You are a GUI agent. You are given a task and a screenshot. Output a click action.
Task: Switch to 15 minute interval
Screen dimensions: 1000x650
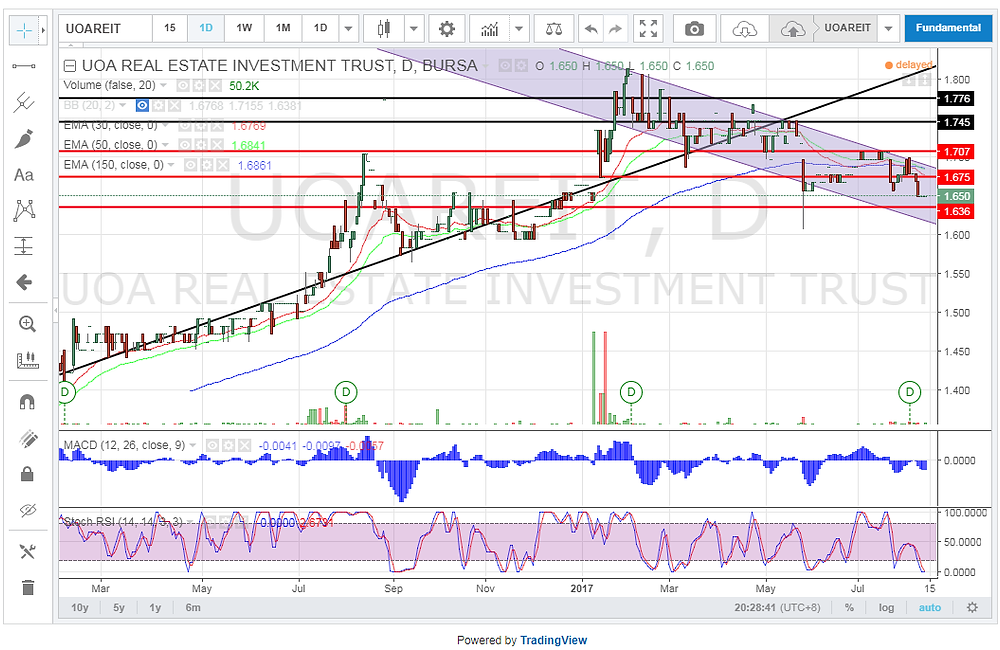pyautogui.click(x=170, y=28)
